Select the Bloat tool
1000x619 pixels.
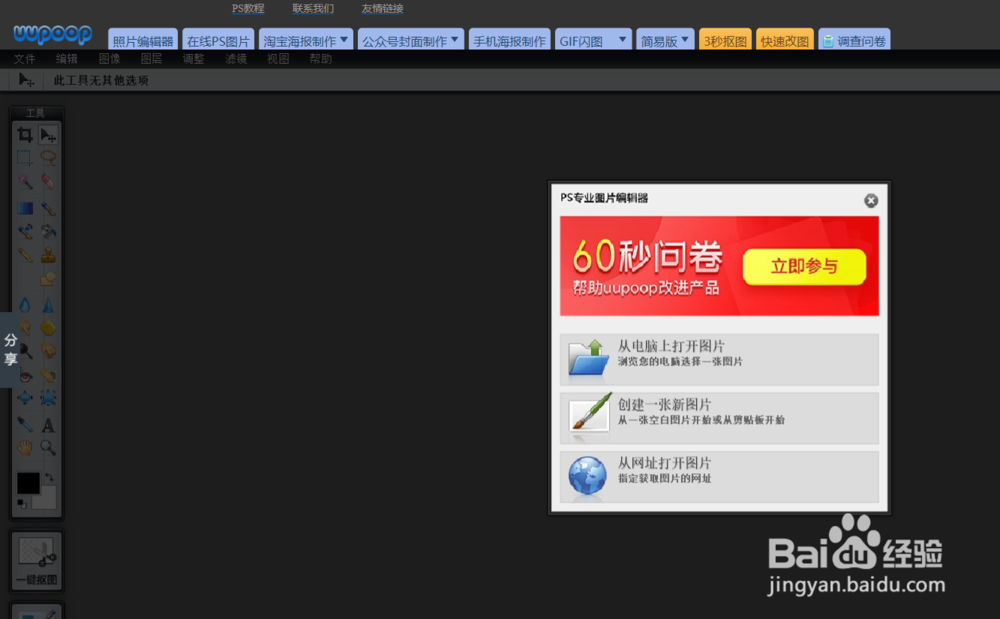(x=25, y=398)
